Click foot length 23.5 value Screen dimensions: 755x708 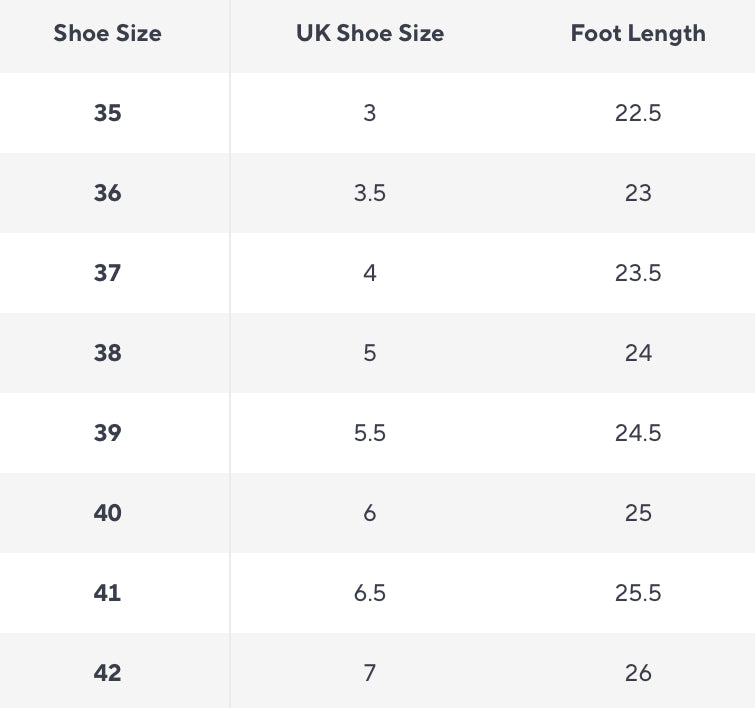click(x=638, y=273)
